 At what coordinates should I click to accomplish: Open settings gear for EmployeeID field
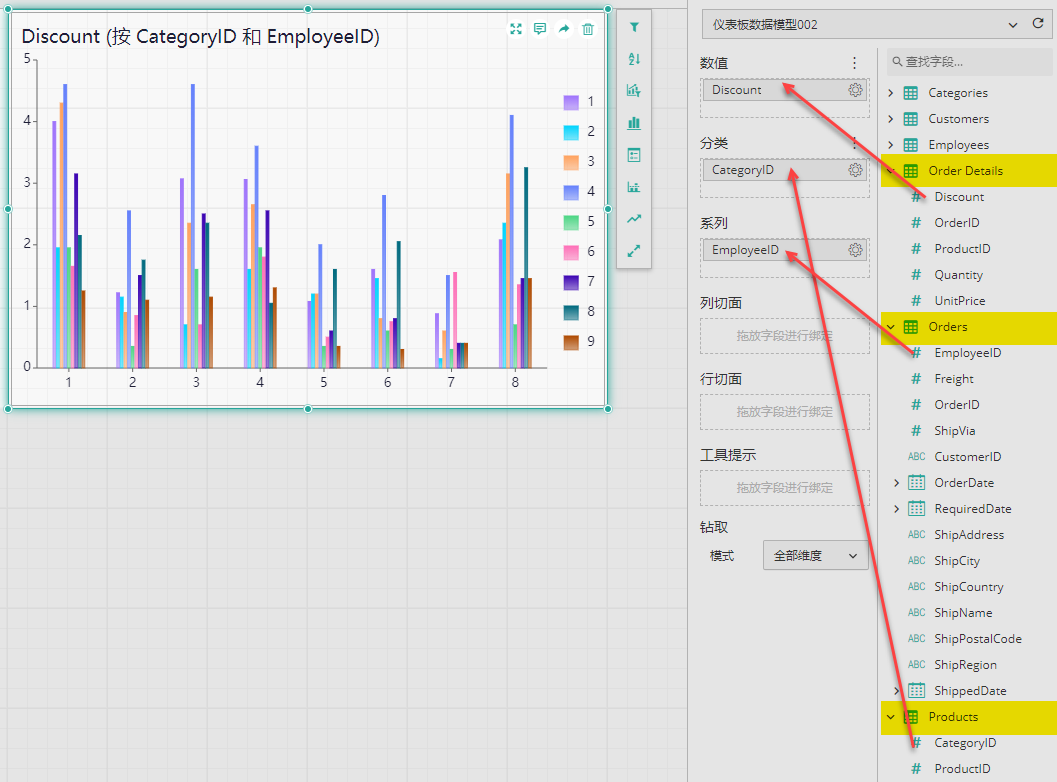click(x=855, y=249)
